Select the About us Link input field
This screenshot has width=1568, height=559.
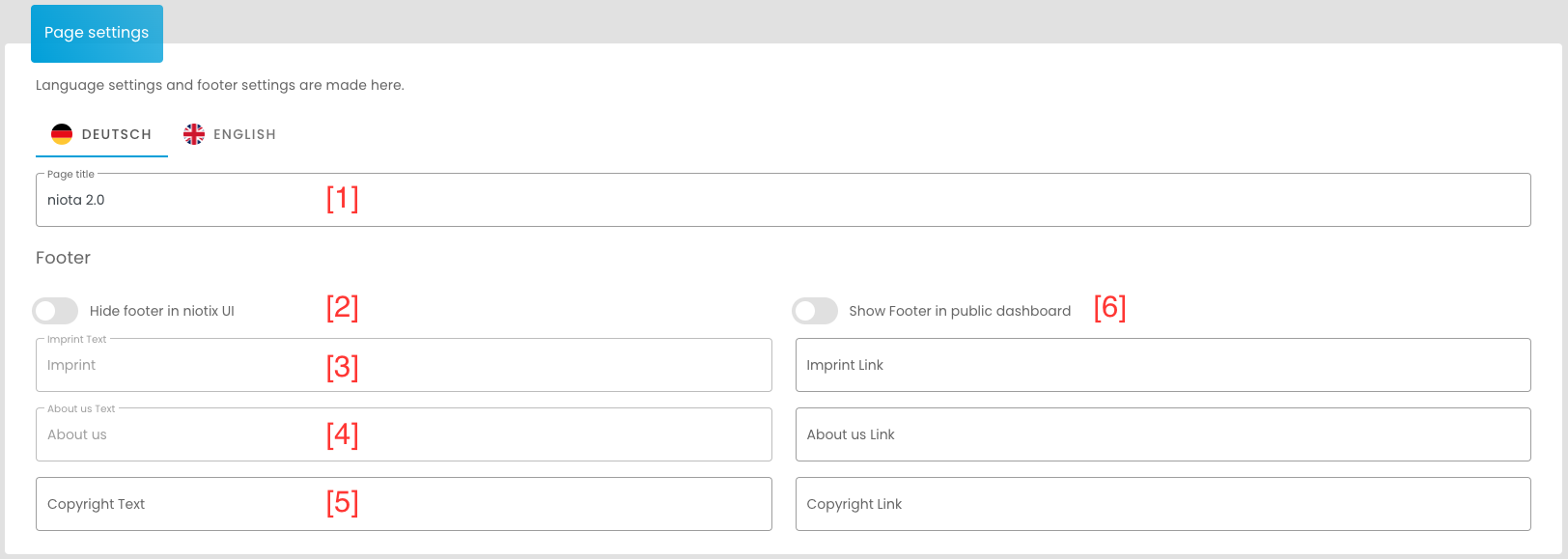1162,434
